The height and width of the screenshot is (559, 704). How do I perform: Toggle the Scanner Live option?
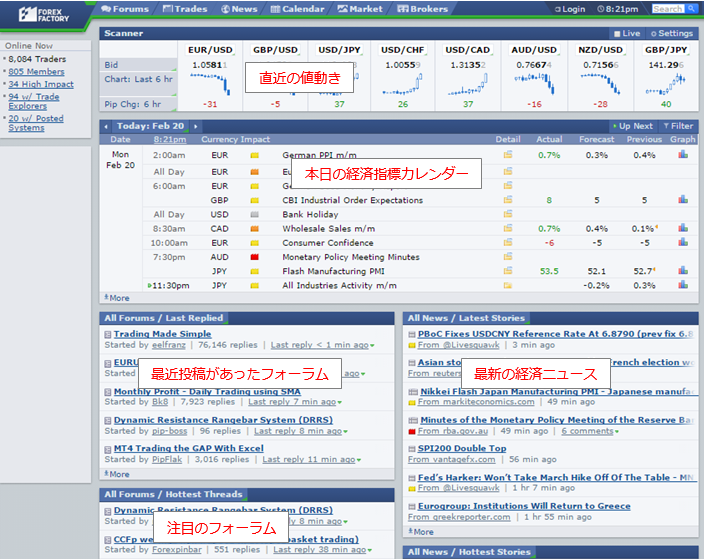(627, 33)
